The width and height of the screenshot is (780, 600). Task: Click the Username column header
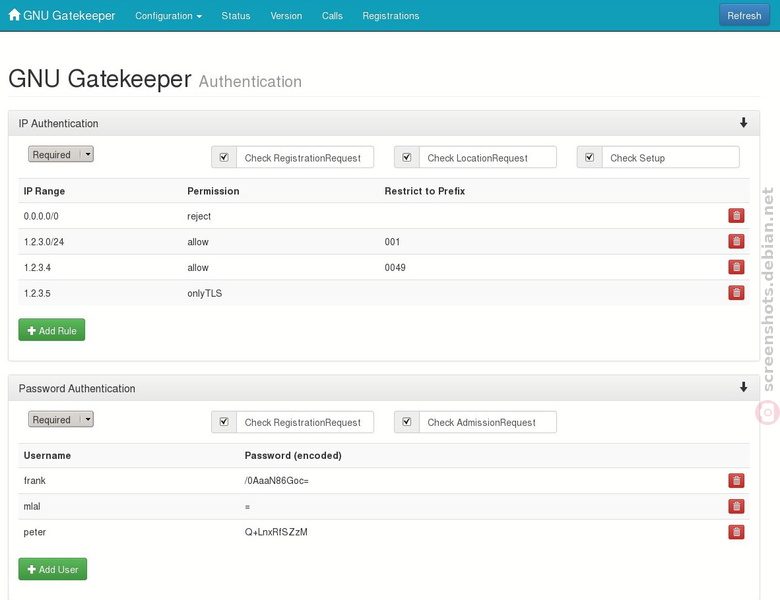(x=47, y=455)
